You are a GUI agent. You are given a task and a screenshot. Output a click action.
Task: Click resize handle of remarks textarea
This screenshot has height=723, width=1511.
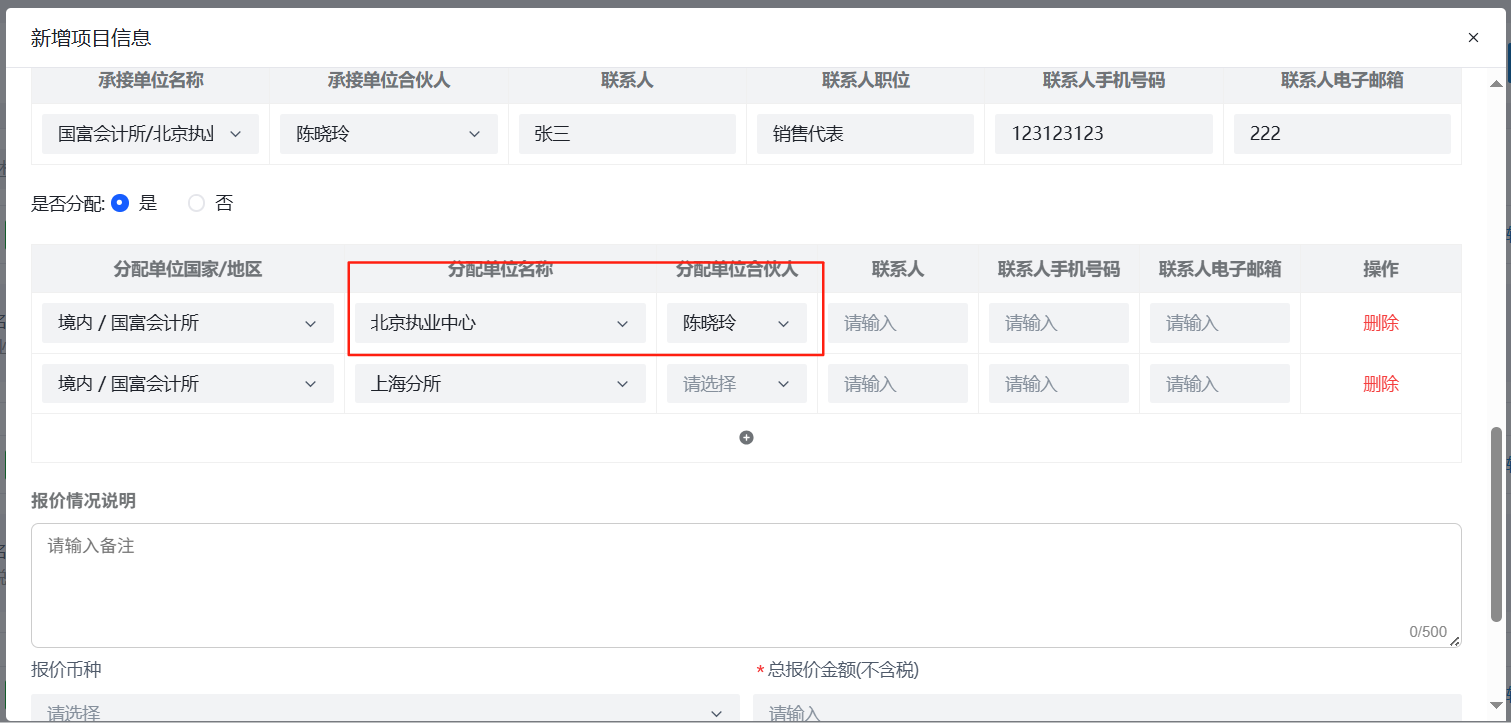pos(1455,641)
